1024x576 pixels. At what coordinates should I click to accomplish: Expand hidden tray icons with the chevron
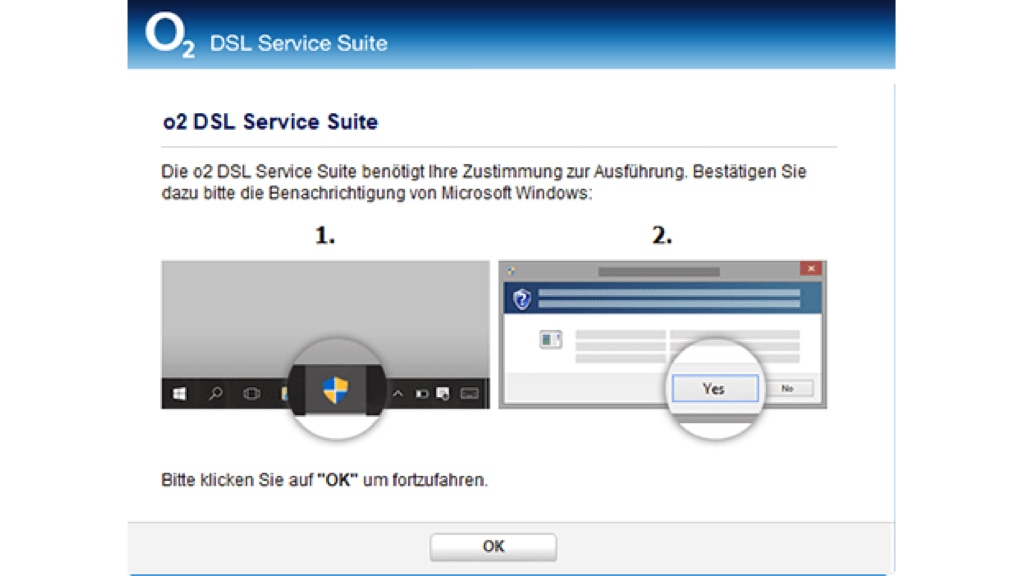(x=398, y=393)
